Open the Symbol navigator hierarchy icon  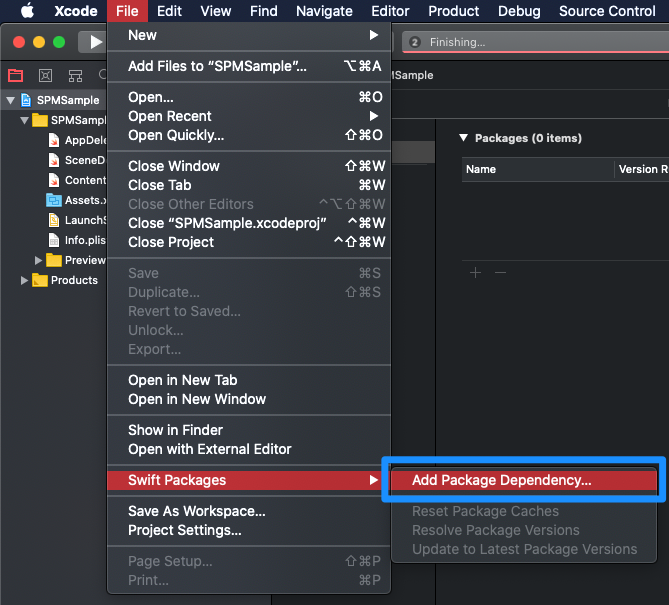pyautogui.click(x=76, y=76)
